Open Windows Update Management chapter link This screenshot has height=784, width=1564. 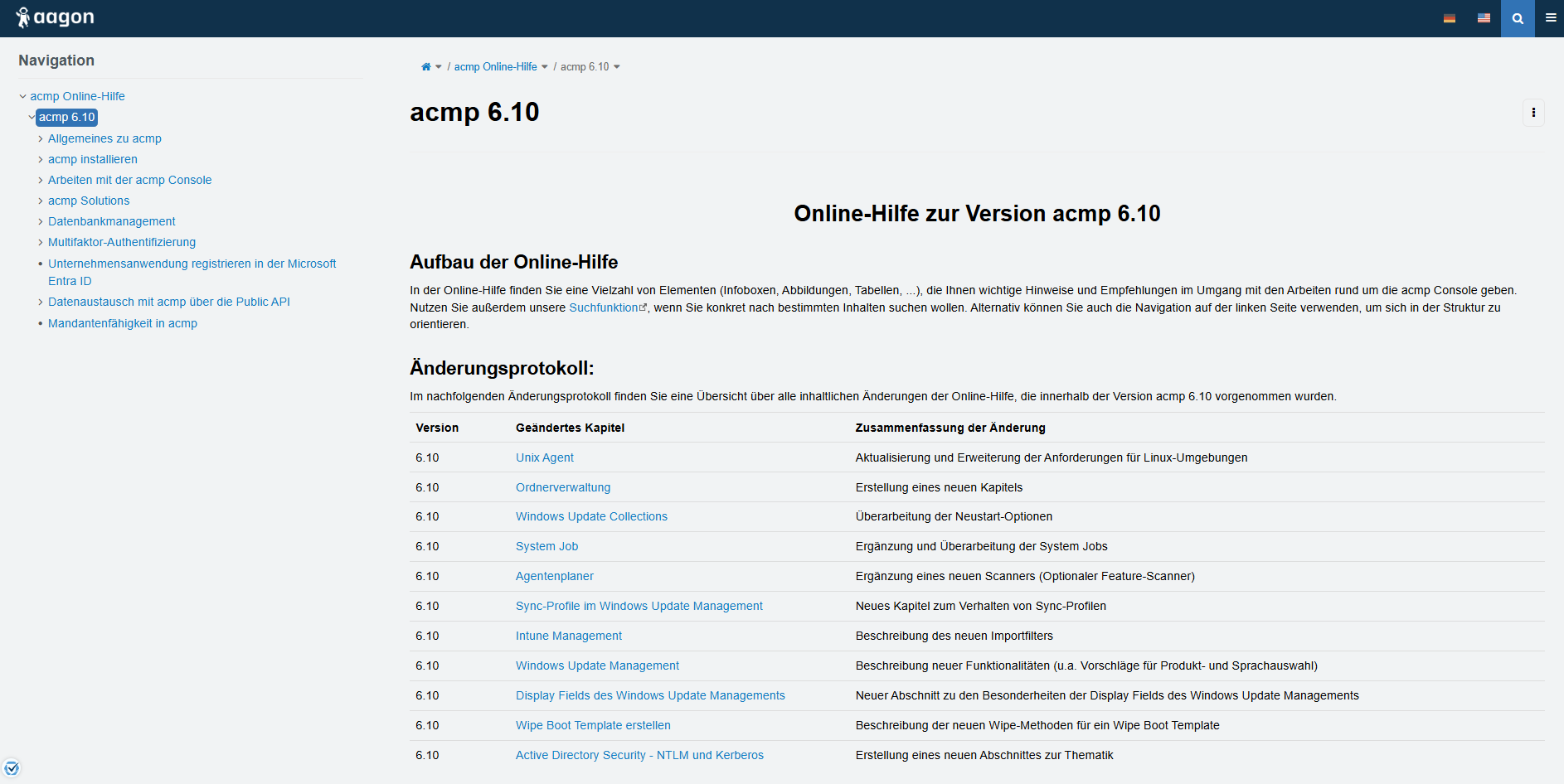click(597, 665)
